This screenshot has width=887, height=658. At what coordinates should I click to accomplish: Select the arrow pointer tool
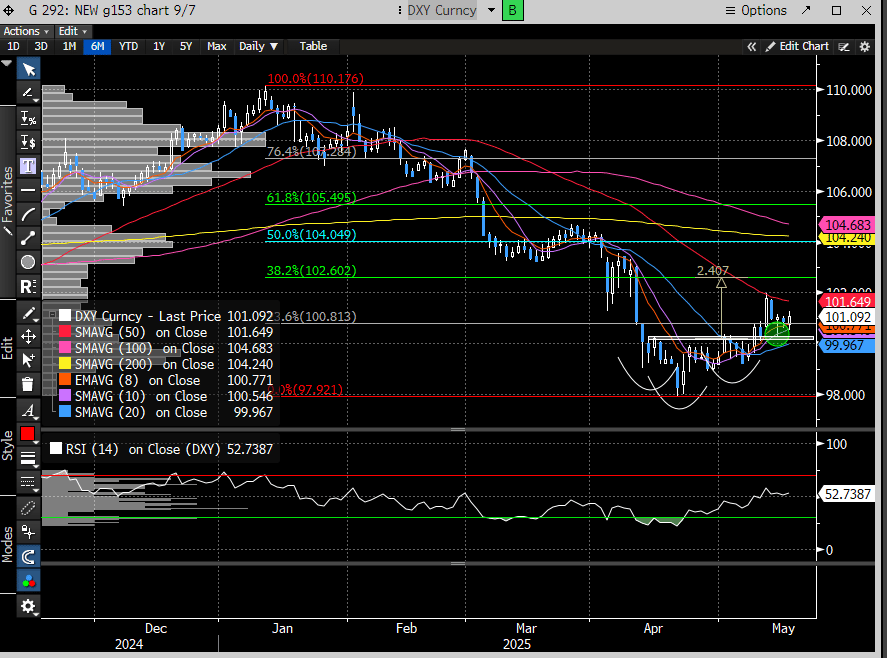click(28, 70)
